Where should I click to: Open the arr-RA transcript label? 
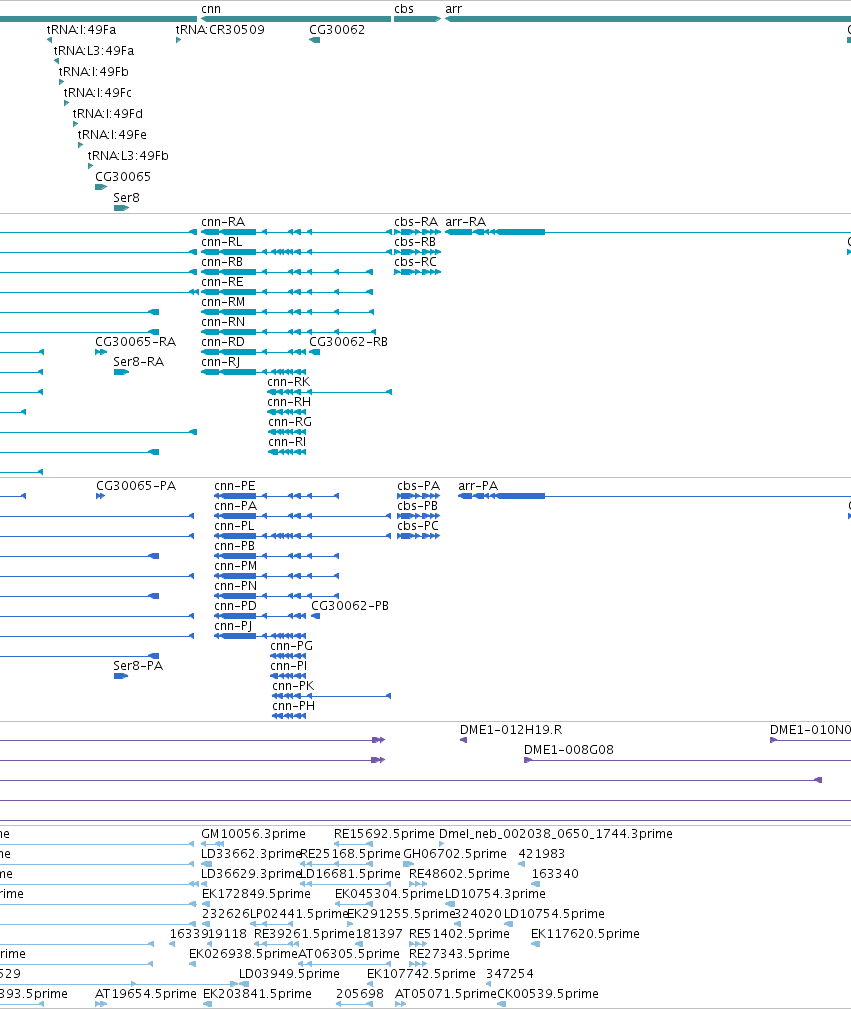465,222
